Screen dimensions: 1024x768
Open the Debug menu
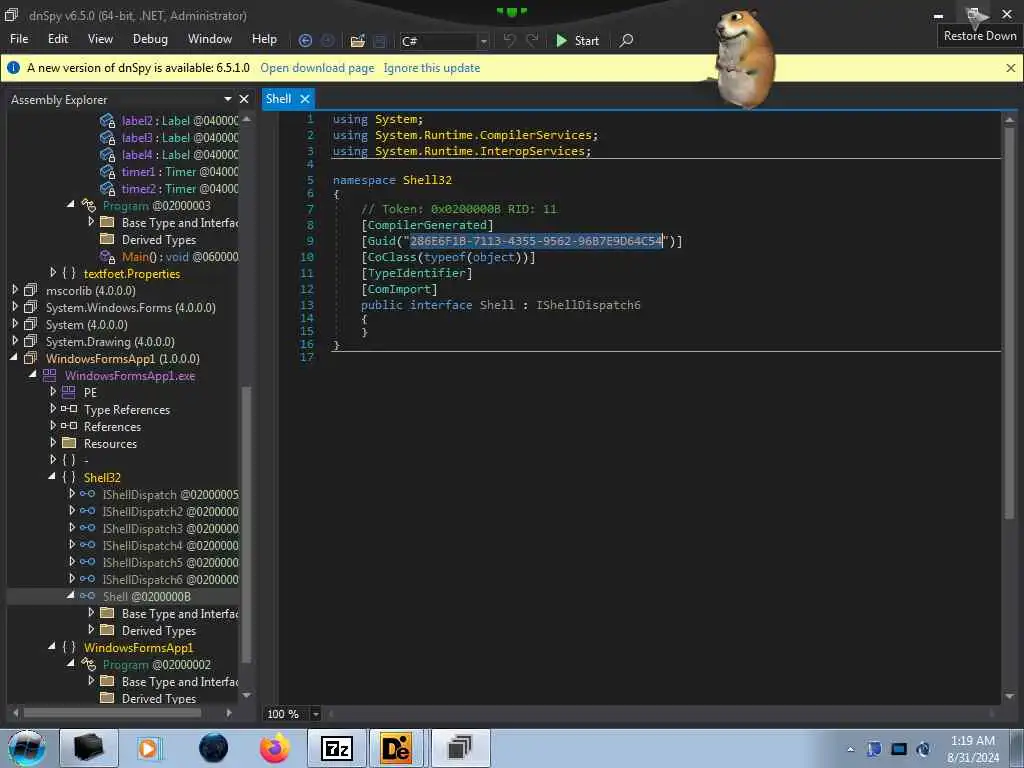click(x=150, y=39)
